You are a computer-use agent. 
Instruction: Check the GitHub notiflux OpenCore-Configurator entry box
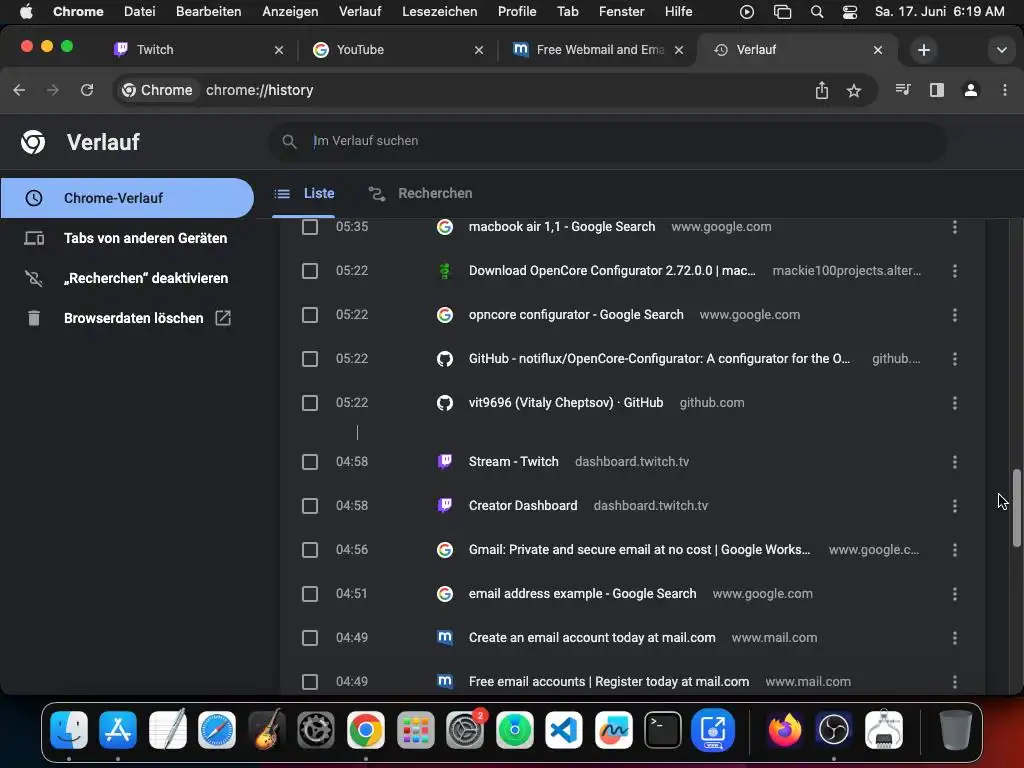(310, 359)
